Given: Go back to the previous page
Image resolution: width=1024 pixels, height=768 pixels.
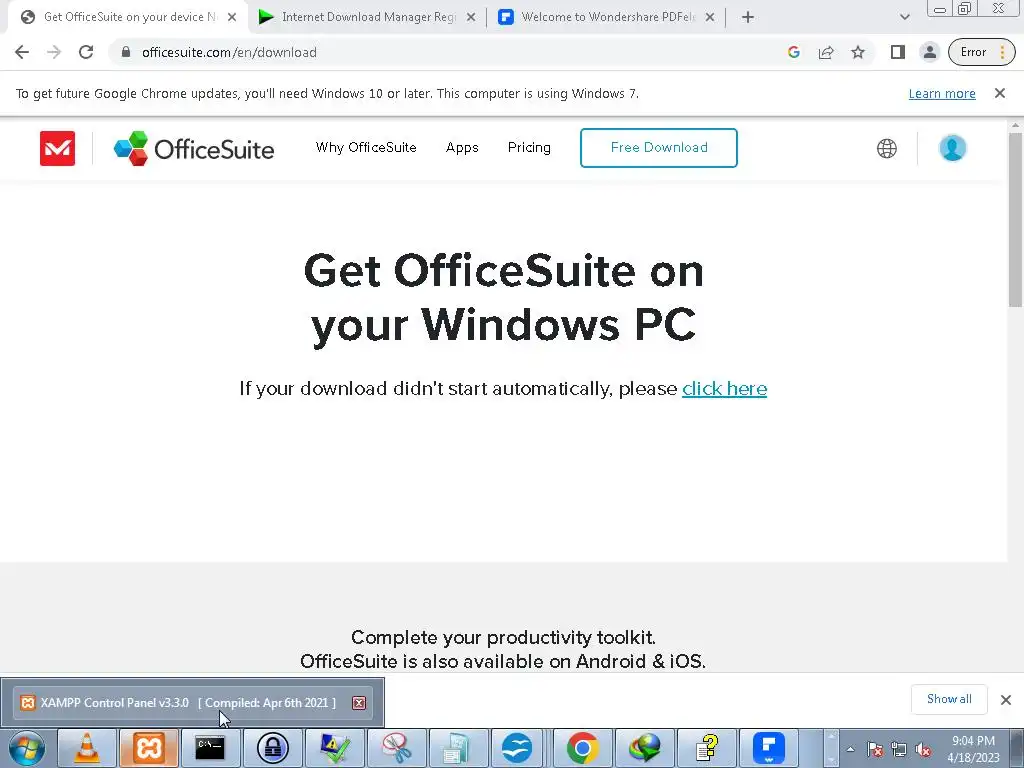Looking at the screenshot, I should [x=22, y=52].
